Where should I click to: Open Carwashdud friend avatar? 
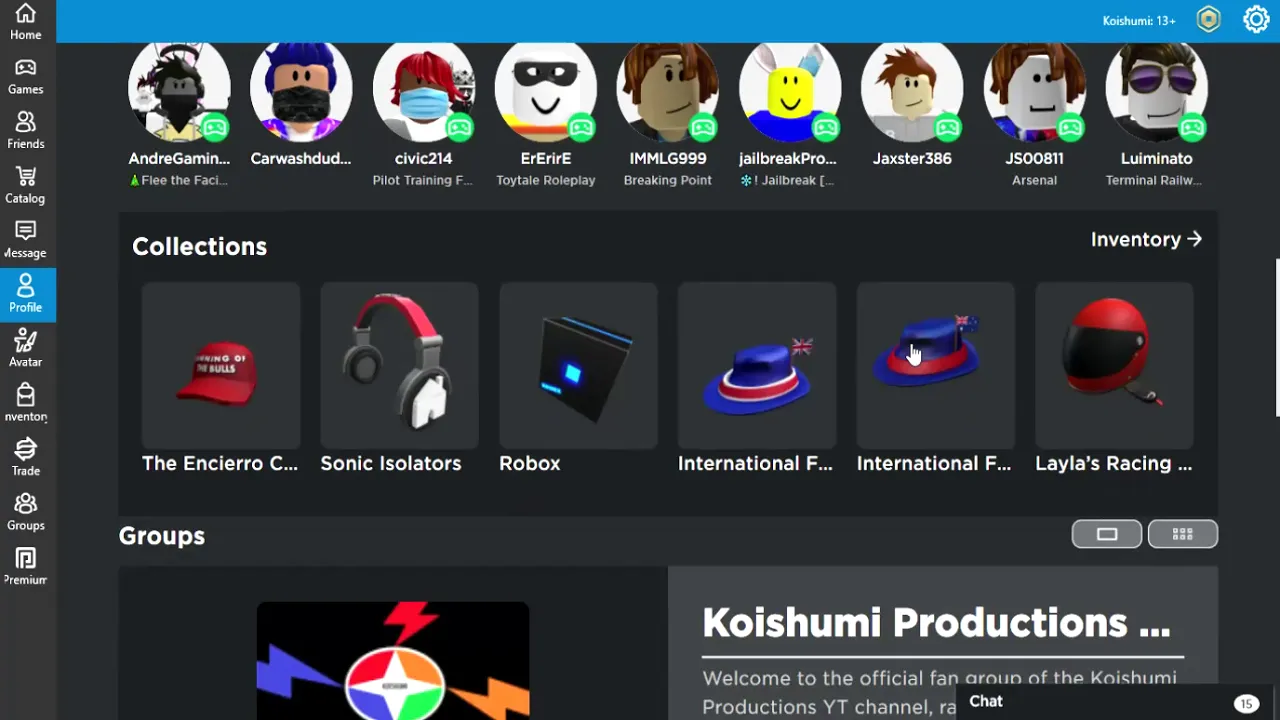pyautogui.click(x=301, y=91)
